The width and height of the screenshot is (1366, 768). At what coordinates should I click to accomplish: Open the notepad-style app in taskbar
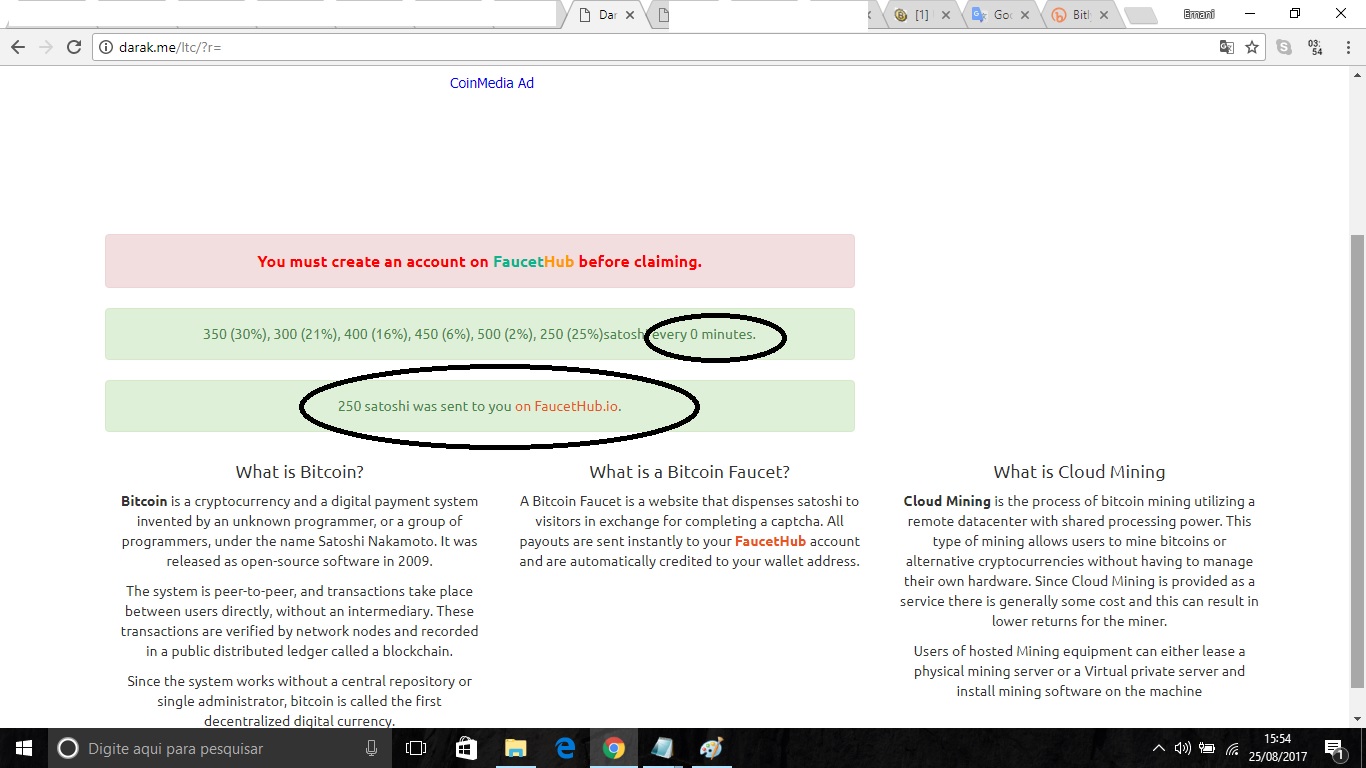(662, 748)
